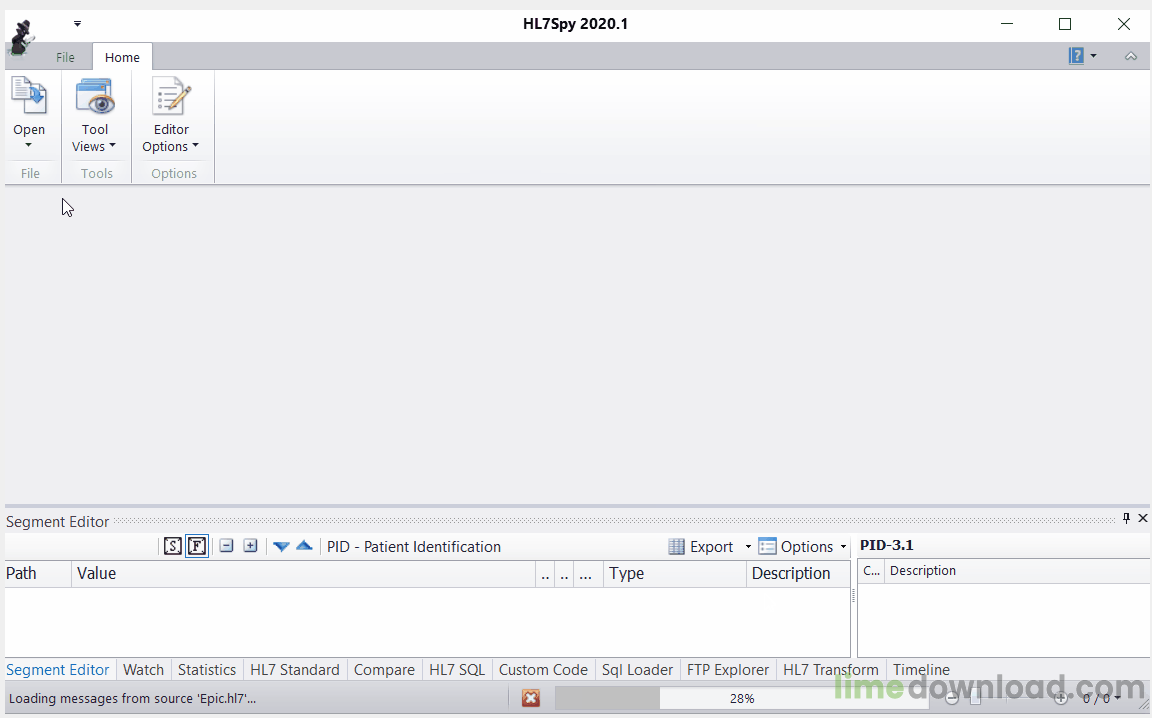This screenshot has width=1152, height=718.
Task: Minimize the HL7Spy window
Action: click(1007, 24)
